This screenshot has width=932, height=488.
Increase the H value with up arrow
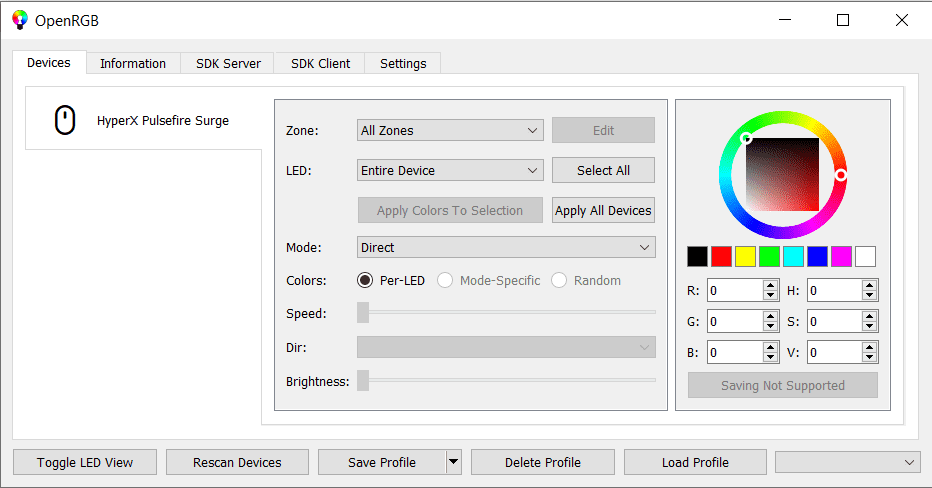tap(870, 285)
